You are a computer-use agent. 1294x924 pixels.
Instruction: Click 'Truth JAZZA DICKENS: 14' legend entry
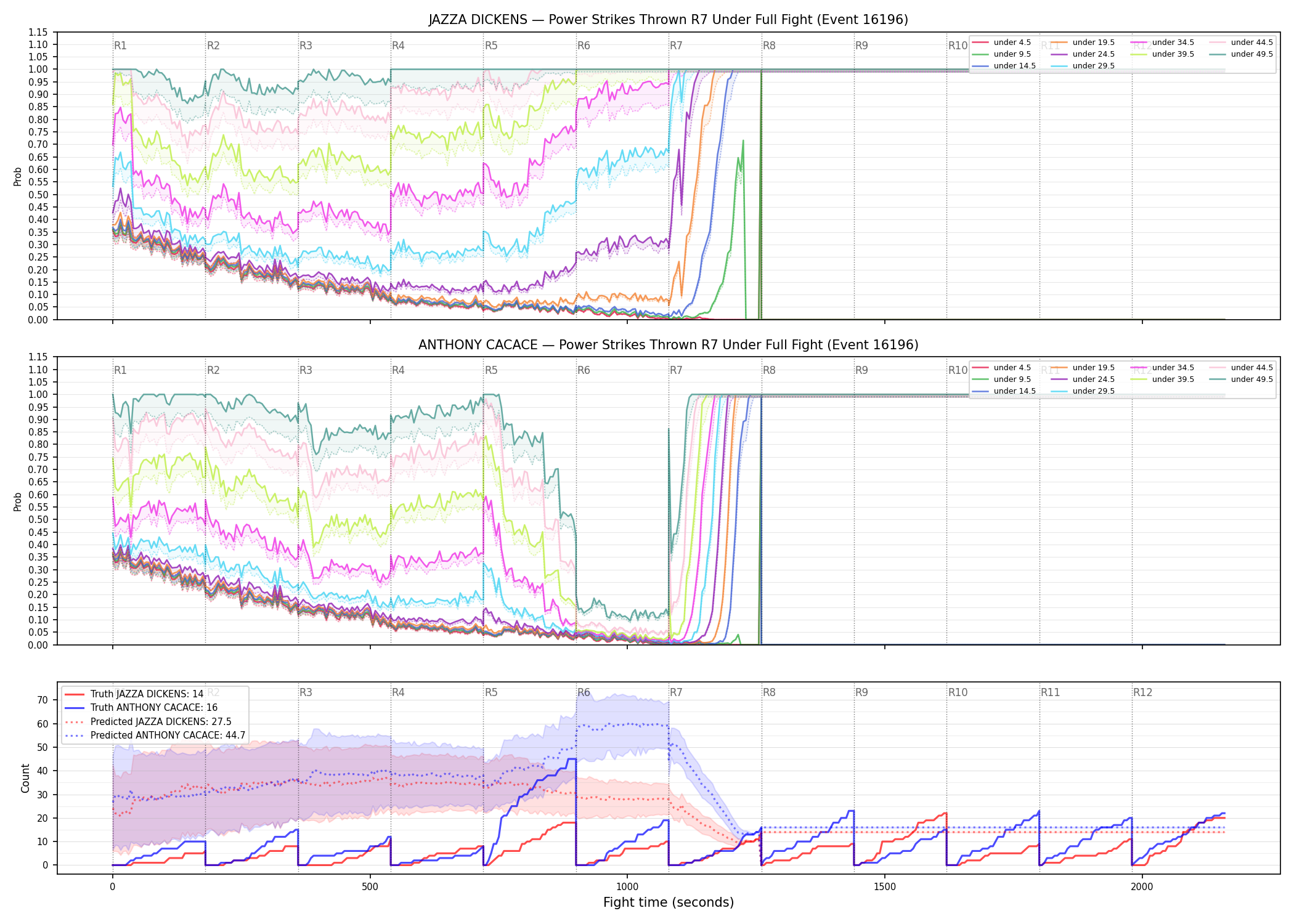pyautogui.click(x=134, y=694)
